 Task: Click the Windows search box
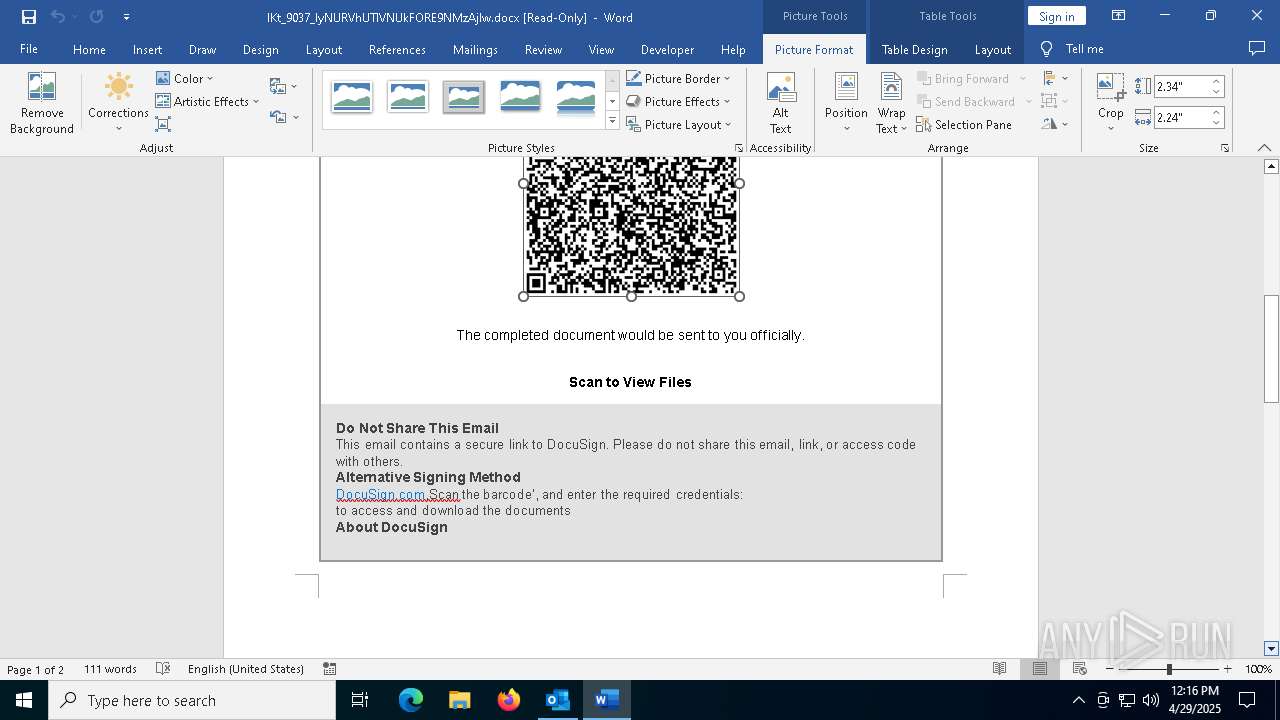click(192, 700)
